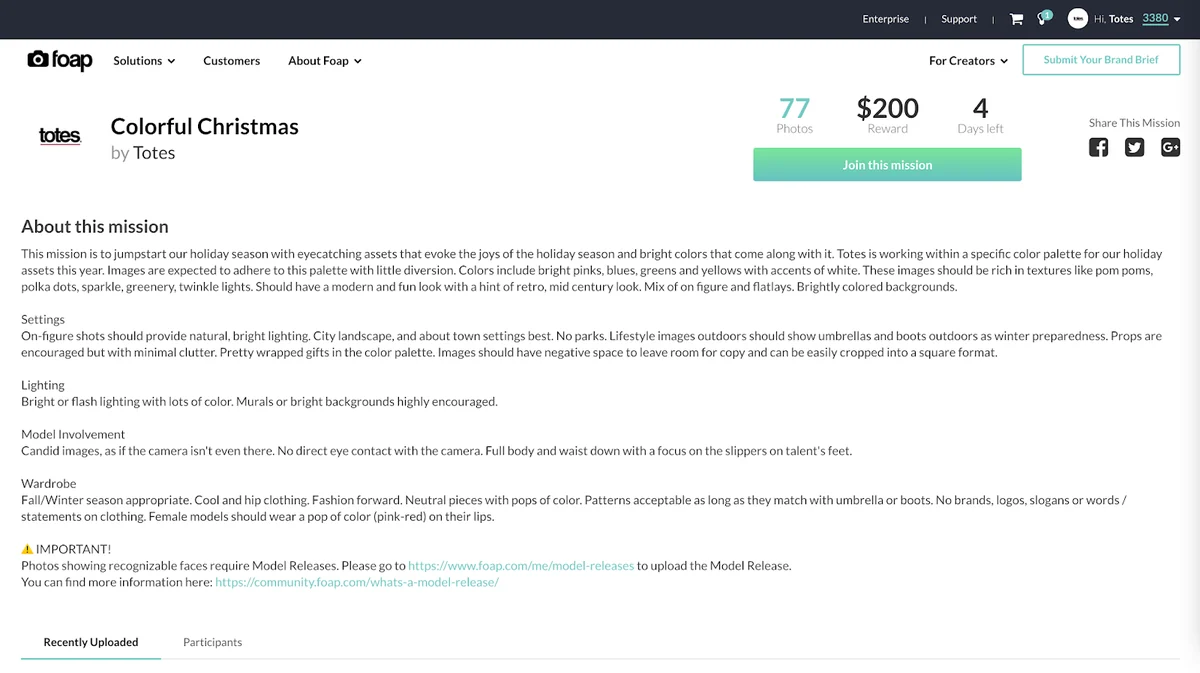The height and width of the screenshot is (673, 1200).
Task: Click Submit Your Brand Brief button
Action: tap(1101, 60)
